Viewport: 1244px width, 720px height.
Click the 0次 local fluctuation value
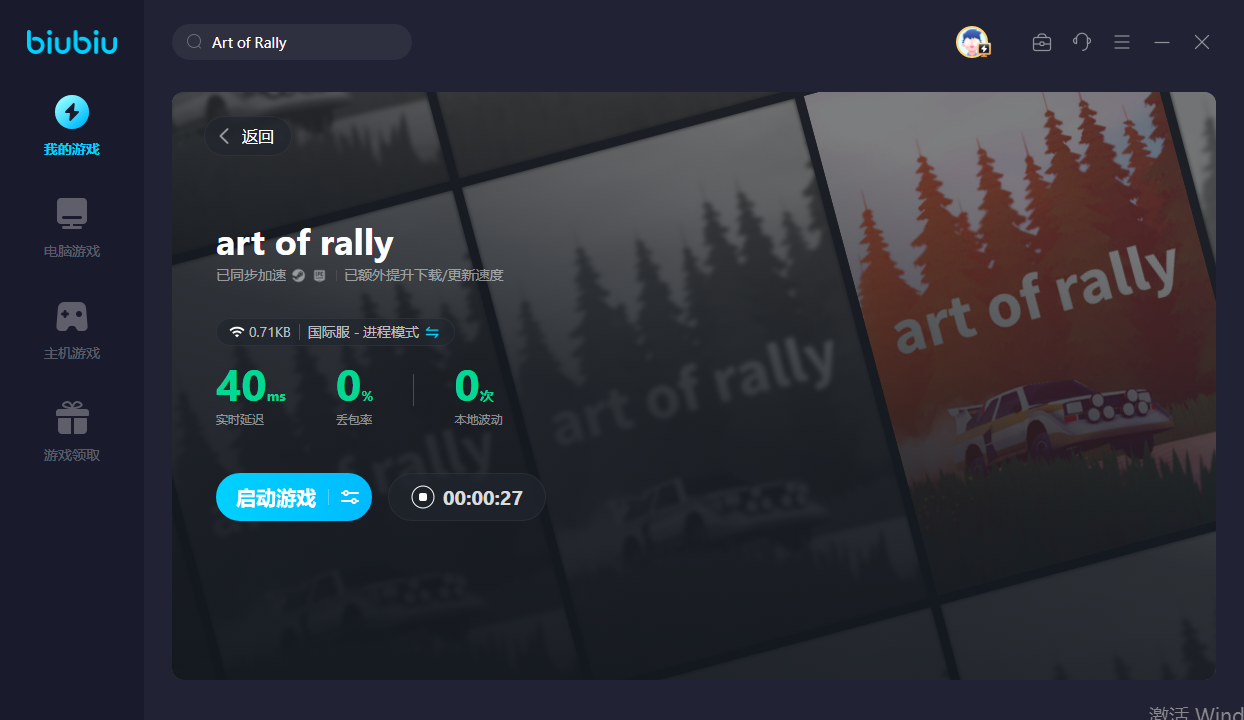click(474, 385)
